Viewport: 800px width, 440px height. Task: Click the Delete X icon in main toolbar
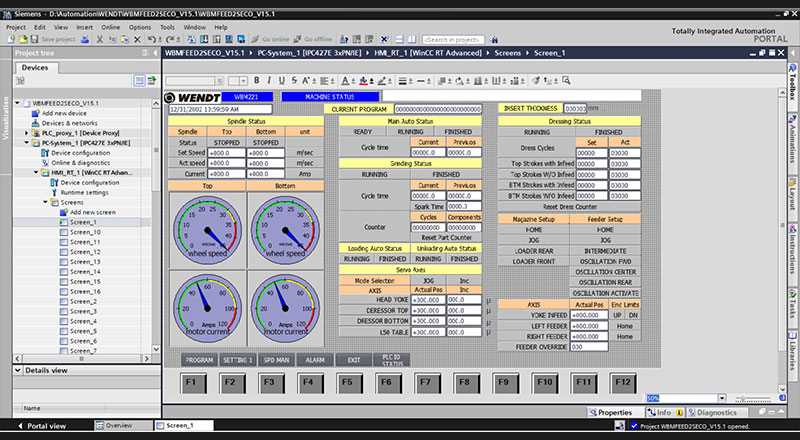coord(137,39)
